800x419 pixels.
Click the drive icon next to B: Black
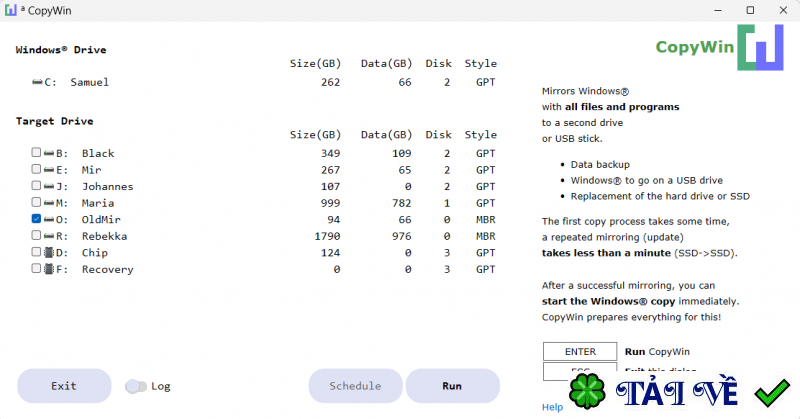click(x=49, y=153)
